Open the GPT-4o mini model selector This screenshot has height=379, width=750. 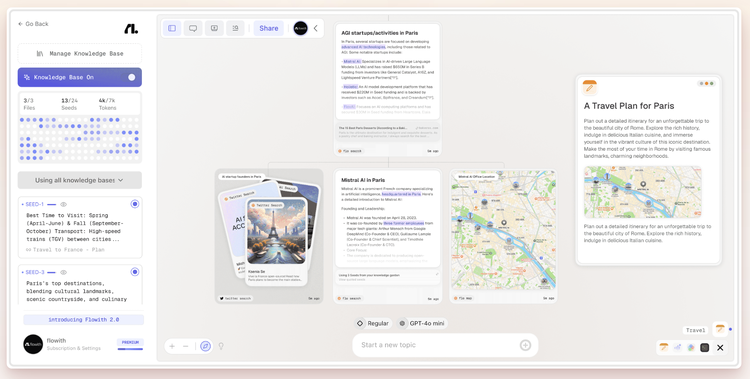pos(422,323)
